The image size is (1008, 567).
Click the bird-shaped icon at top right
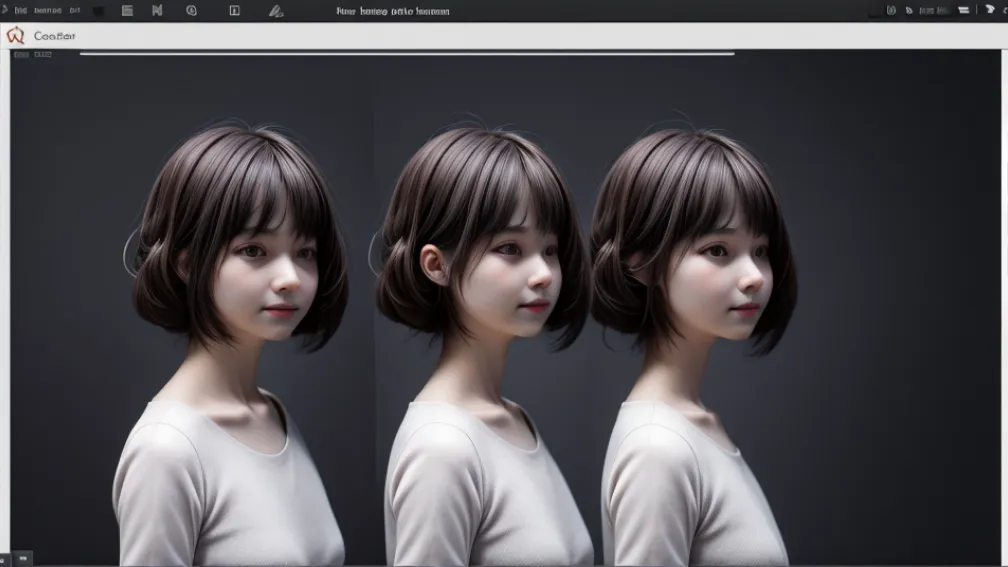click(990, 9)
